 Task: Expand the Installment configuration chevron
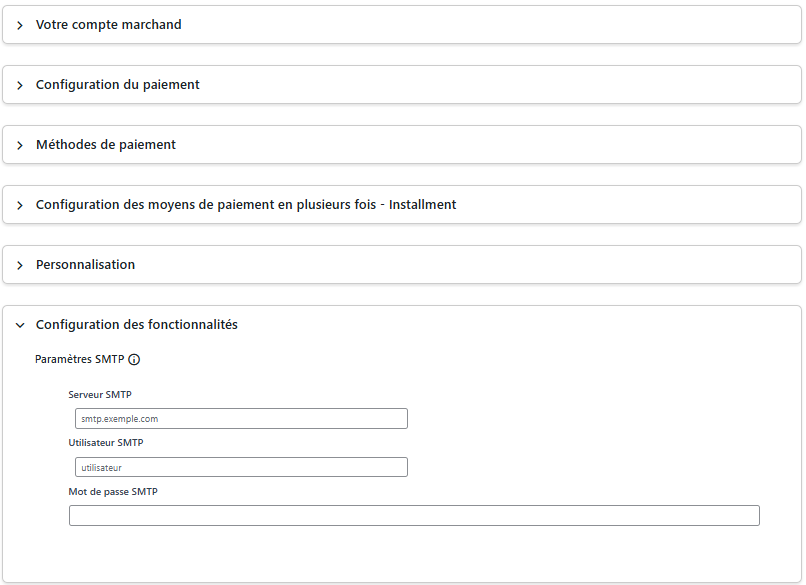click(20, 206)
